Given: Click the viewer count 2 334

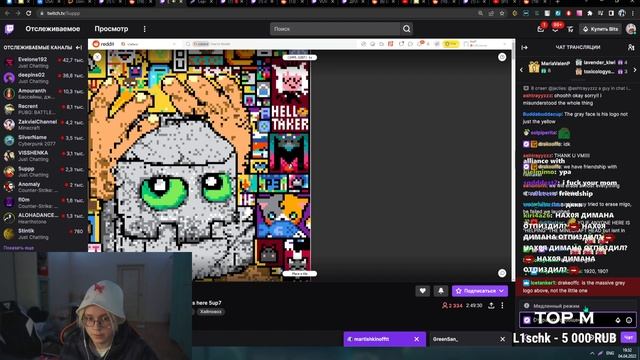Looking at the screenshot, I should pos(452,305).
